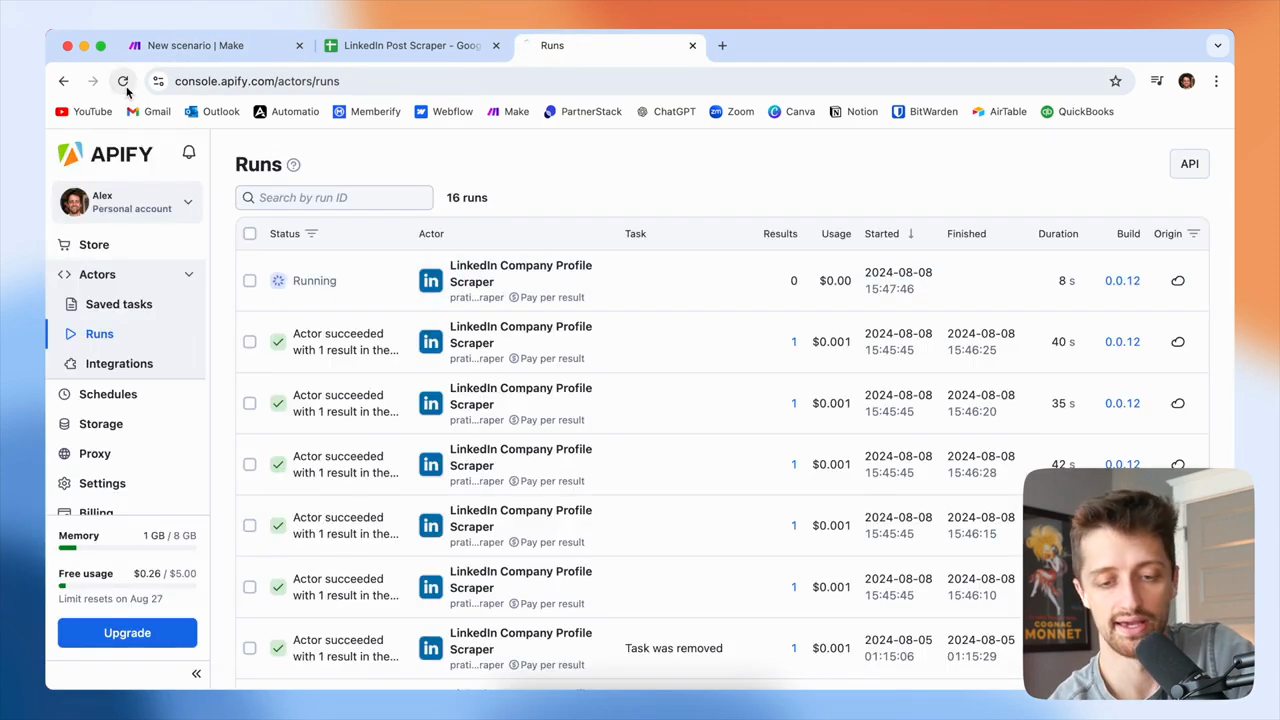
Task: Open Chrome three-dot menu
Action: click(1216, 81)
